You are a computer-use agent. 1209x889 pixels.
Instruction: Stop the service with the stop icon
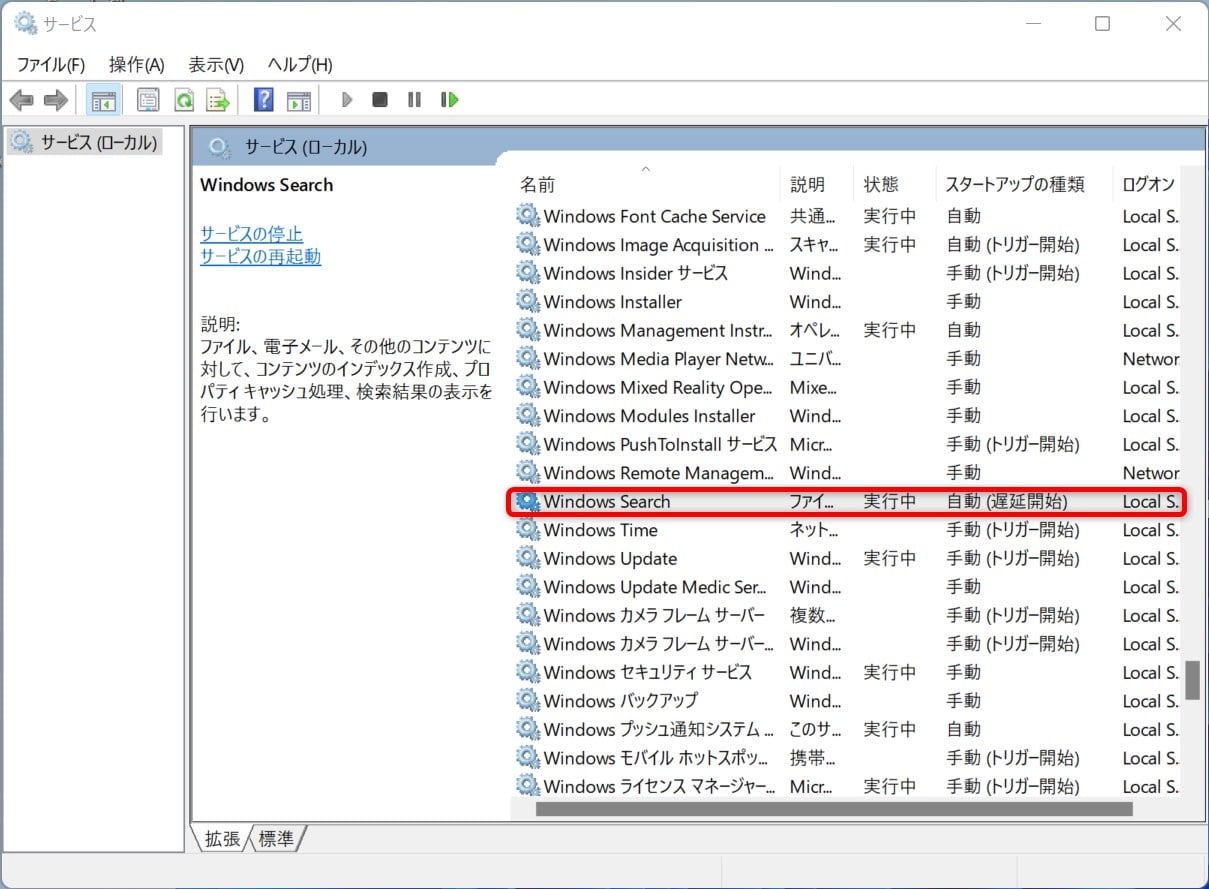(x=380, y=99)
